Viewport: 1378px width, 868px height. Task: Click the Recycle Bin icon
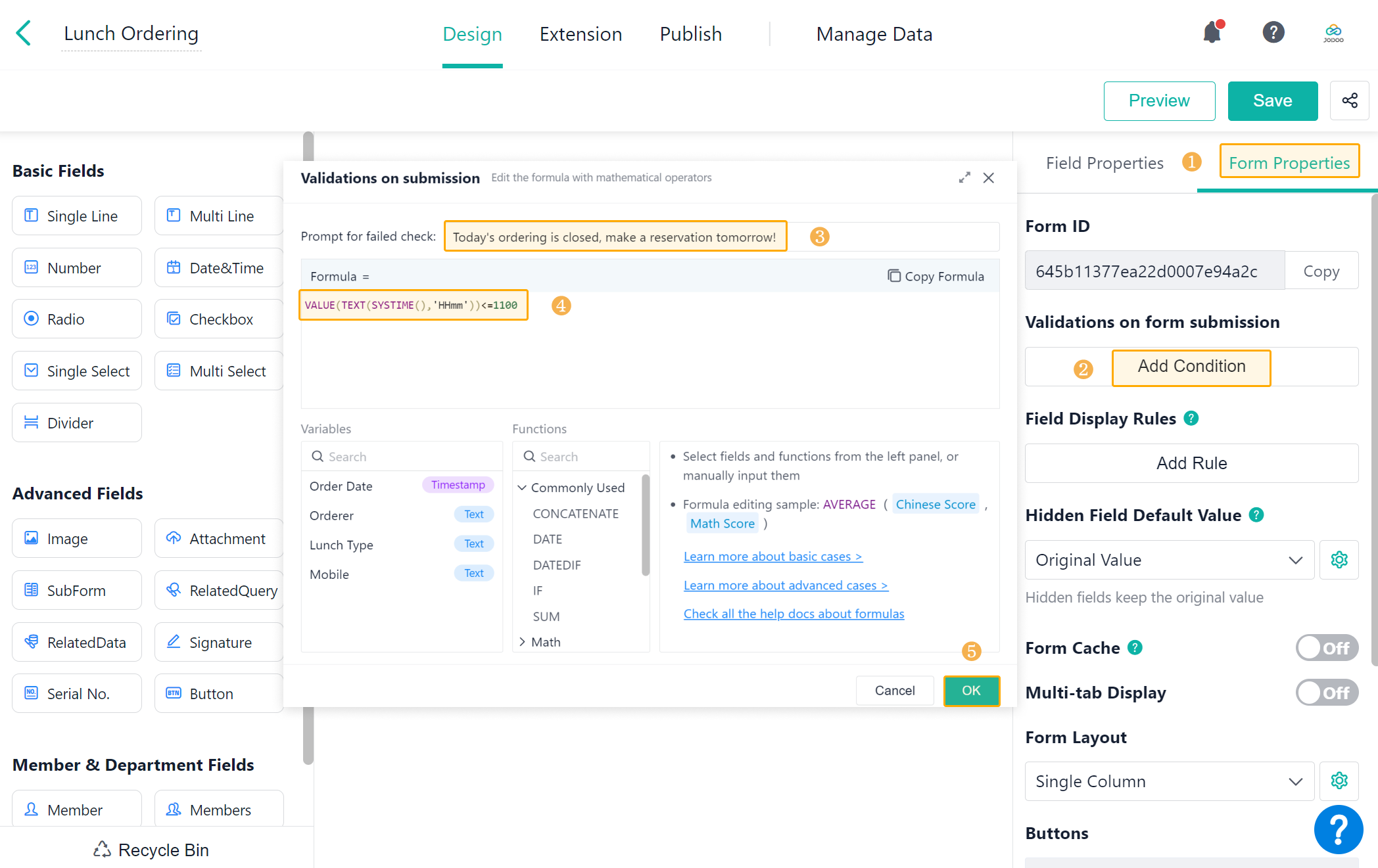coord(102,850)
